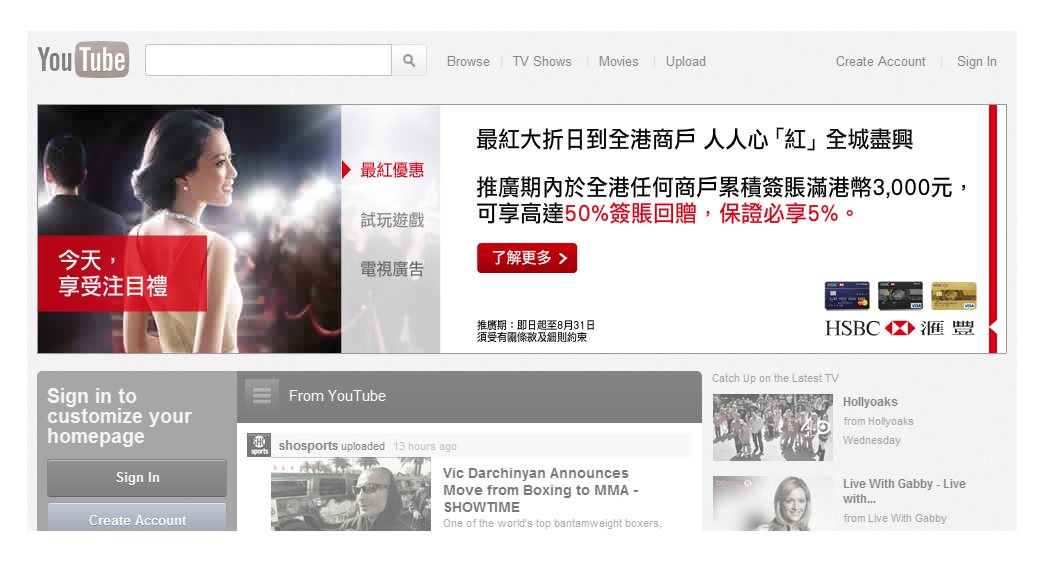Click the 推廣期 promotion period fine print
The width and height of the screenshot is (1044, 562).
pyautogui.click(x=535, y=331)
